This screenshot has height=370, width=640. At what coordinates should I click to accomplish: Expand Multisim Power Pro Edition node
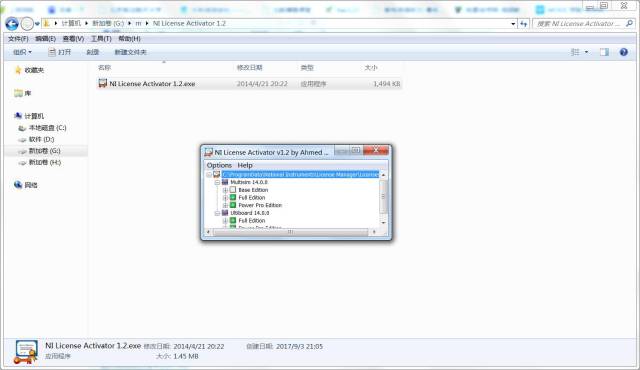pyautogui.click(x=225, y=205)
